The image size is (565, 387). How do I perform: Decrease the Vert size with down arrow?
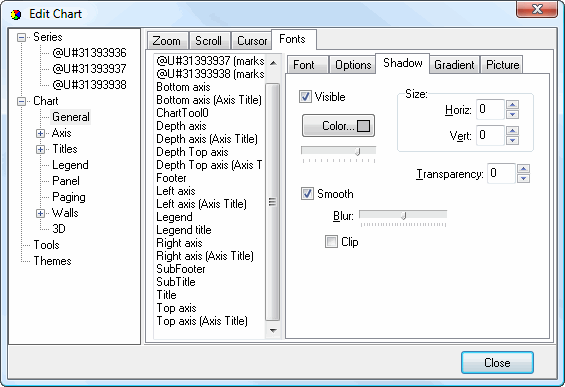pyautogui.click(x=512, y=140)
